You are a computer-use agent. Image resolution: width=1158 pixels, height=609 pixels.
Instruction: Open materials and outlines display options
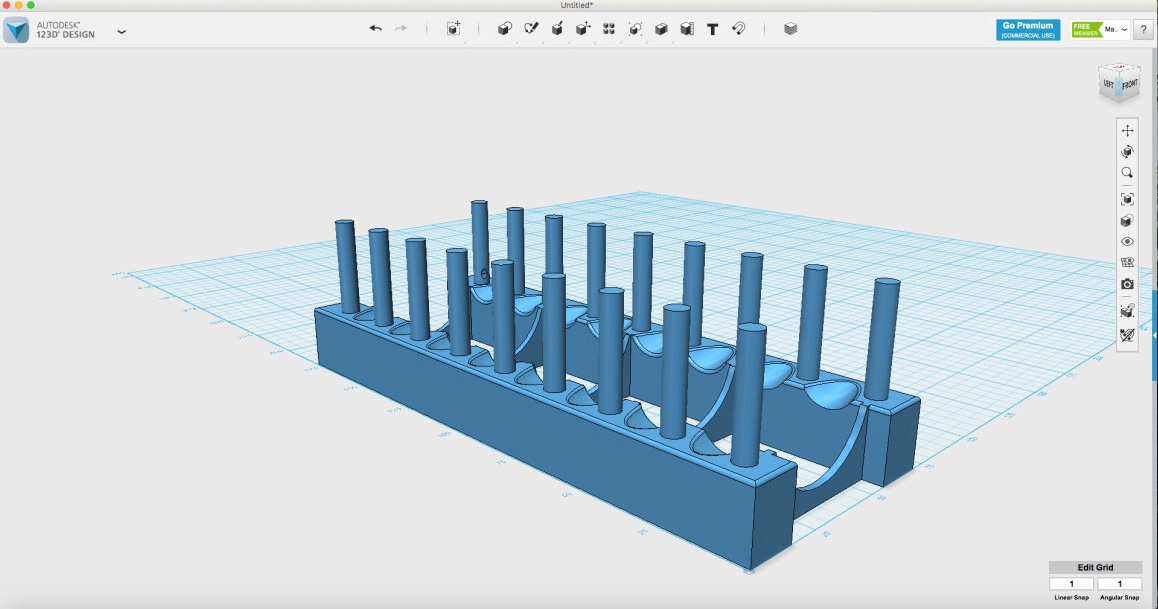click(x=1127, y=221)
